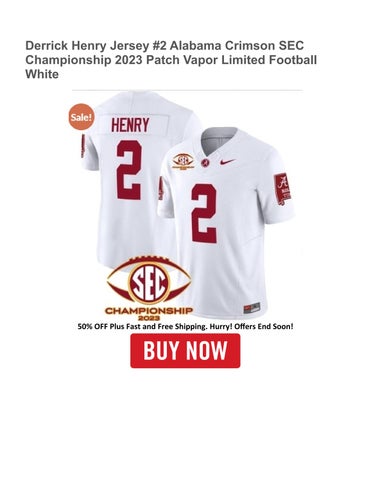Click the product title heading text
Screen dimensions: 371x480
tap(171, 60)
